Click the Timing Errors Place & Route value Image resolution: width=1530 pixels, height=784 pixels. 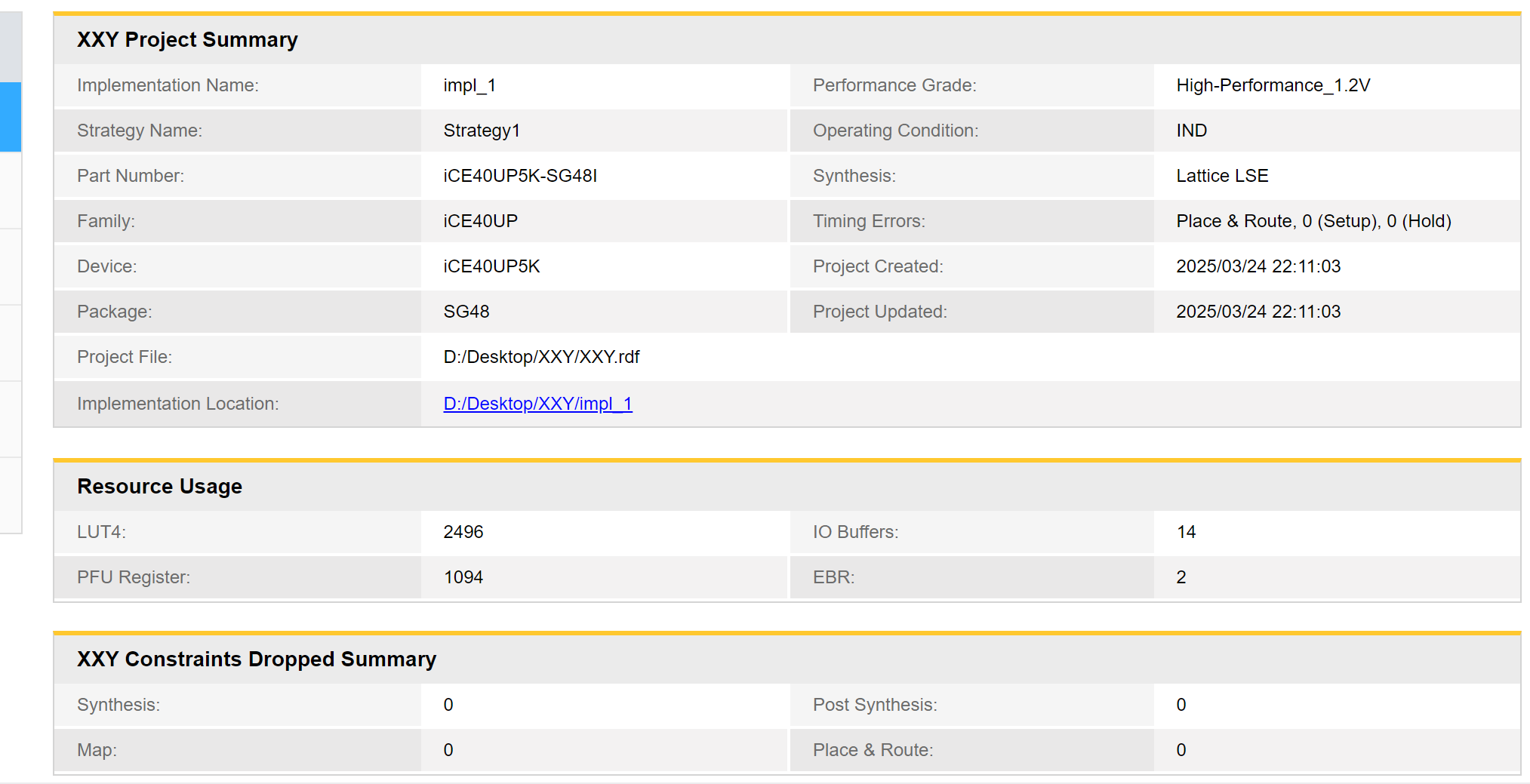[x=1313, y=221]
